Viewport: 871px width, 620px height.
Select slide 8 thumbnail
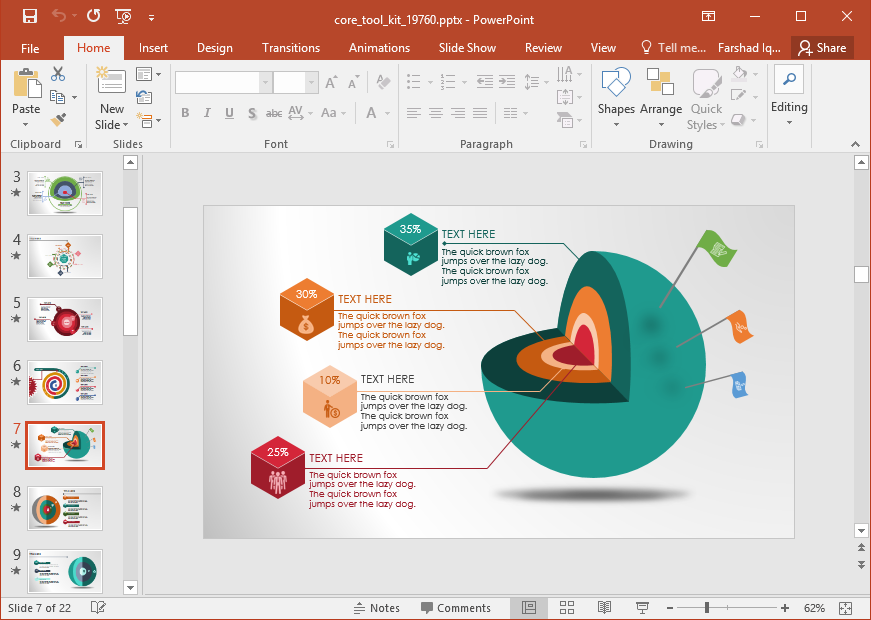coord(65,508)
